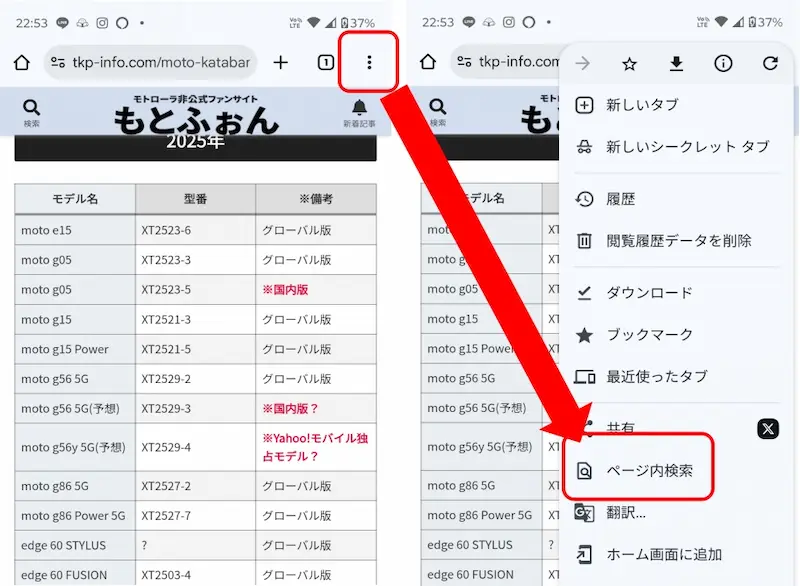Tap モデル名 column header in left table
Image resolution: width=800 pixels, height=586 pixels.
[75, 199]
